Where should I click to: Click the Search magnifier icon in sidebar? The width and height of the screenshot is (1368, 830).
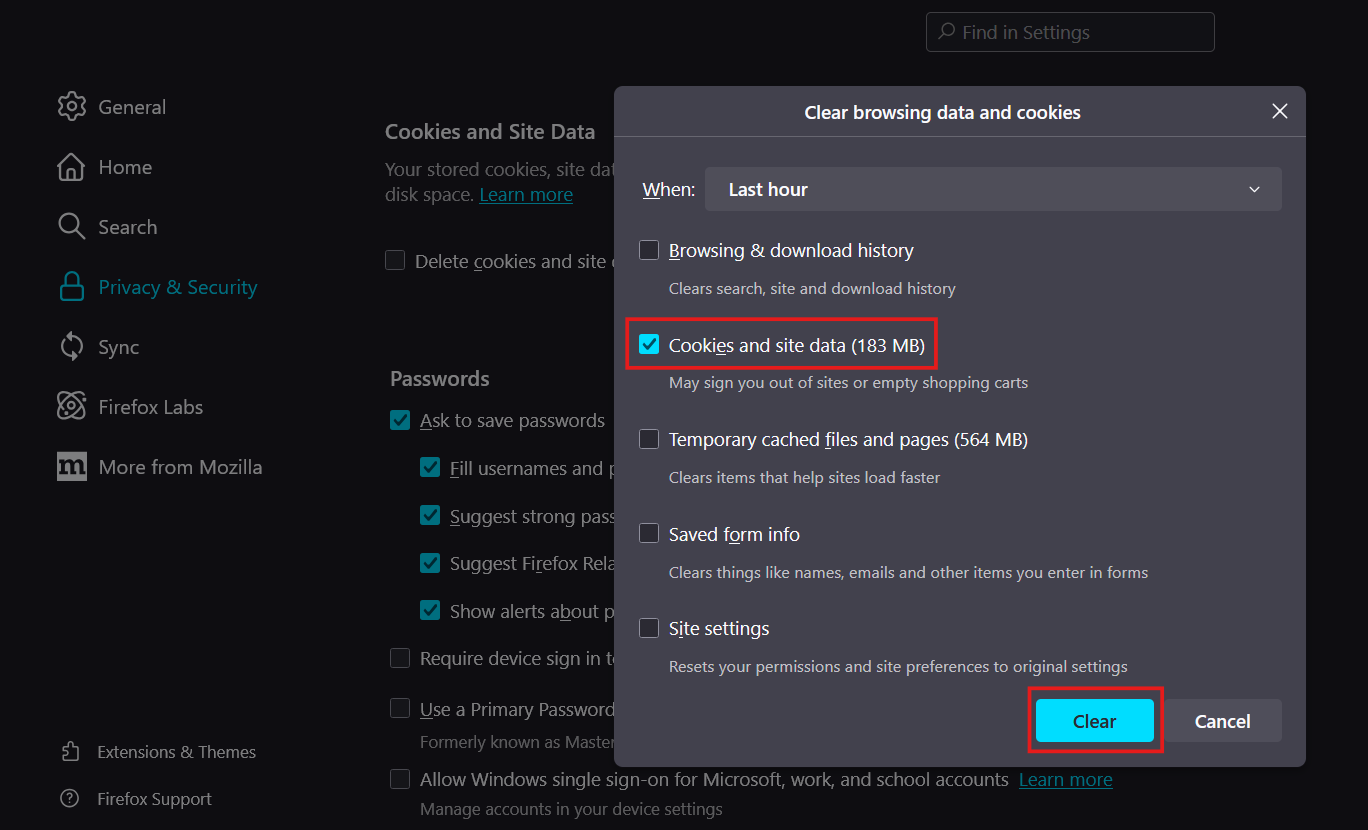click(71, 227)
